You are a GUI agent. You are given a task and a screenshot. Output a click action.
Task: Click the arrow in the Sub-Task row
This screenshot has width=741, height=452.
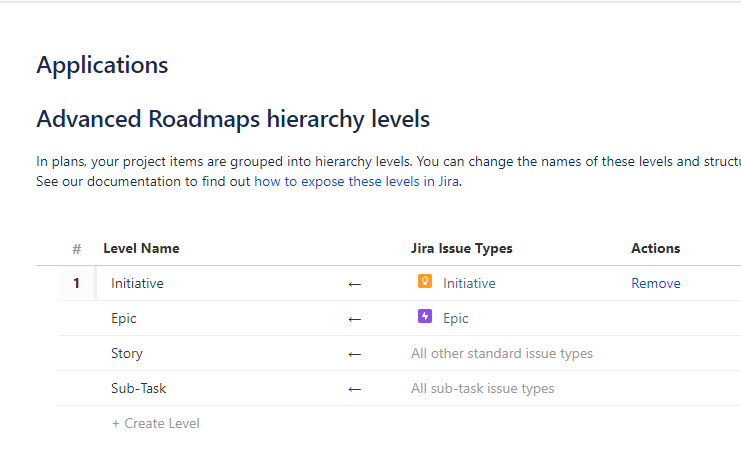click(x=354, y=389)
